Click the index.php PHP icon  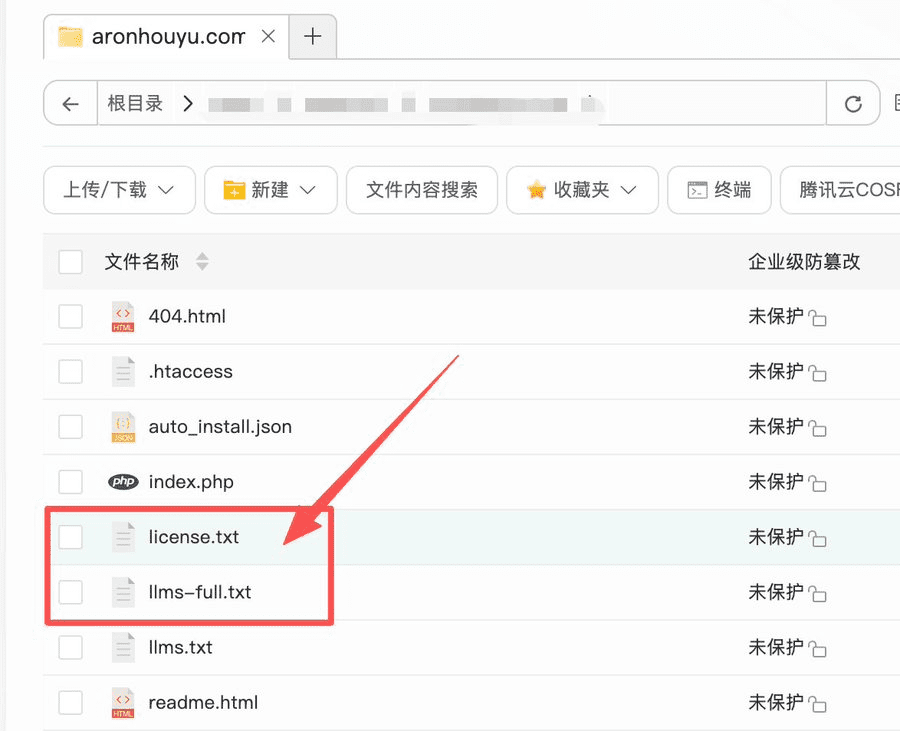coord(123,481)
